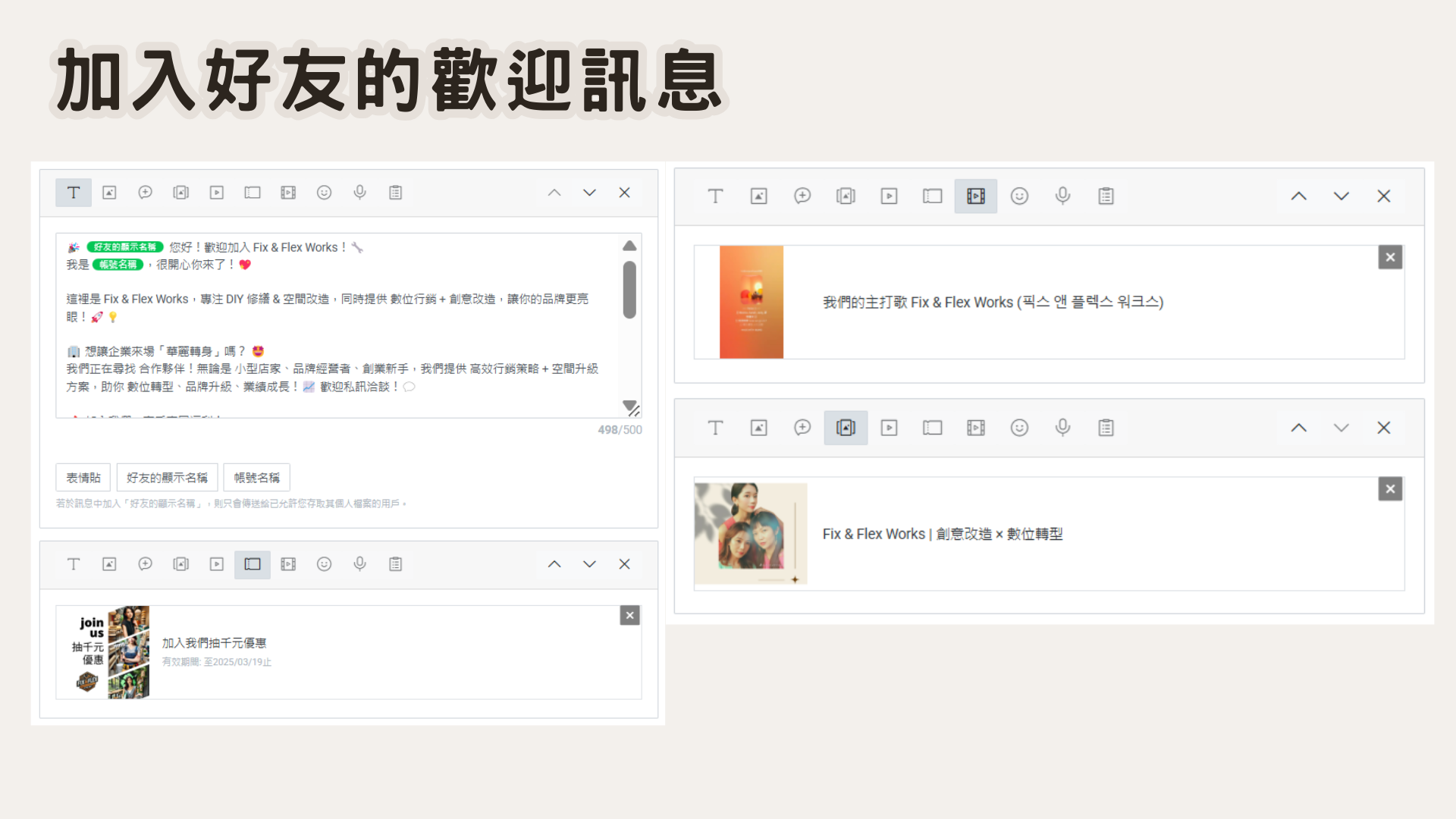Insert 表情貼 emoticon into the message
Viewport: 1456px width, 819px height.
(83, 478)
